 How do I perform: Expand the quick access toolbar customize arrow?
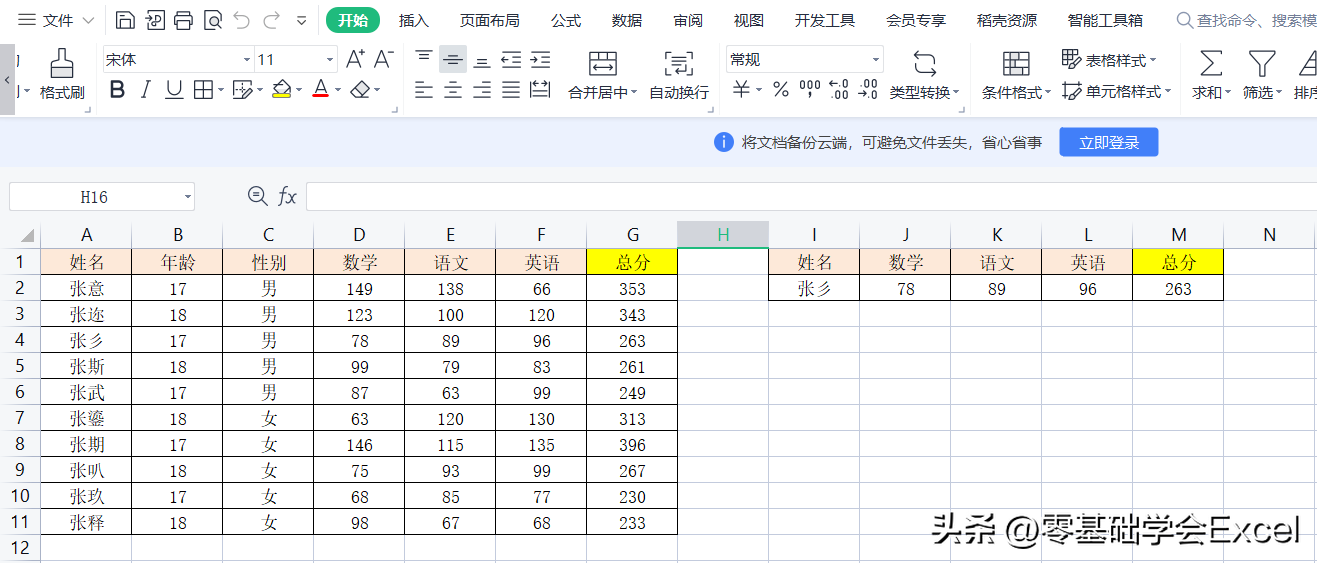tap(302, 20)
